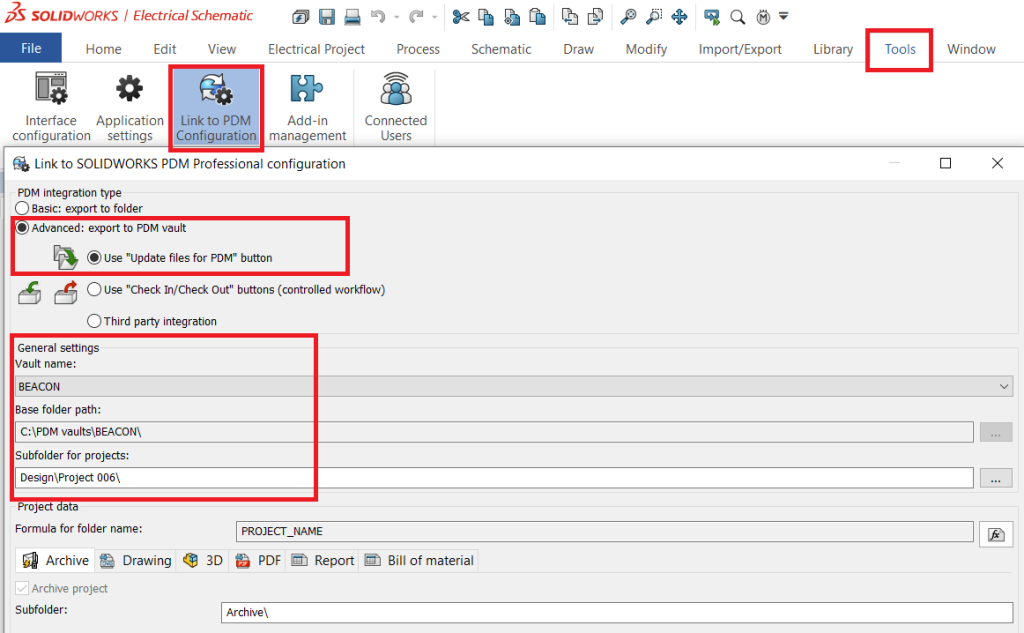Screen dimensions: 1024x633
Task: Click the Save floppy disk icon
Action: 327,17
